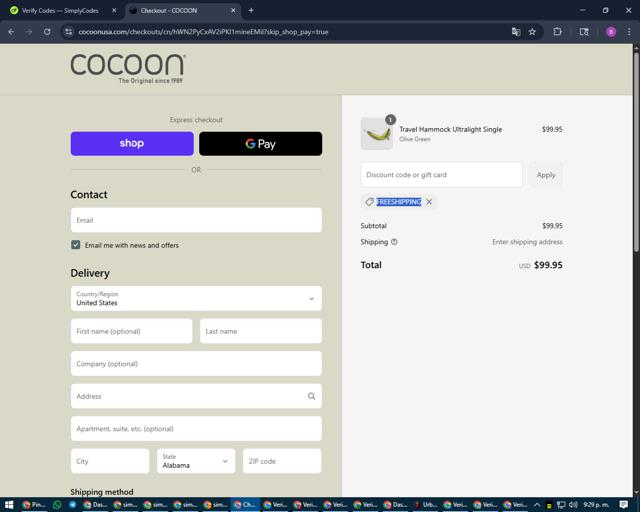Click the Travel Hammock product thumbnail
This screenshot has height=512, width=640.
coord(377,134)
